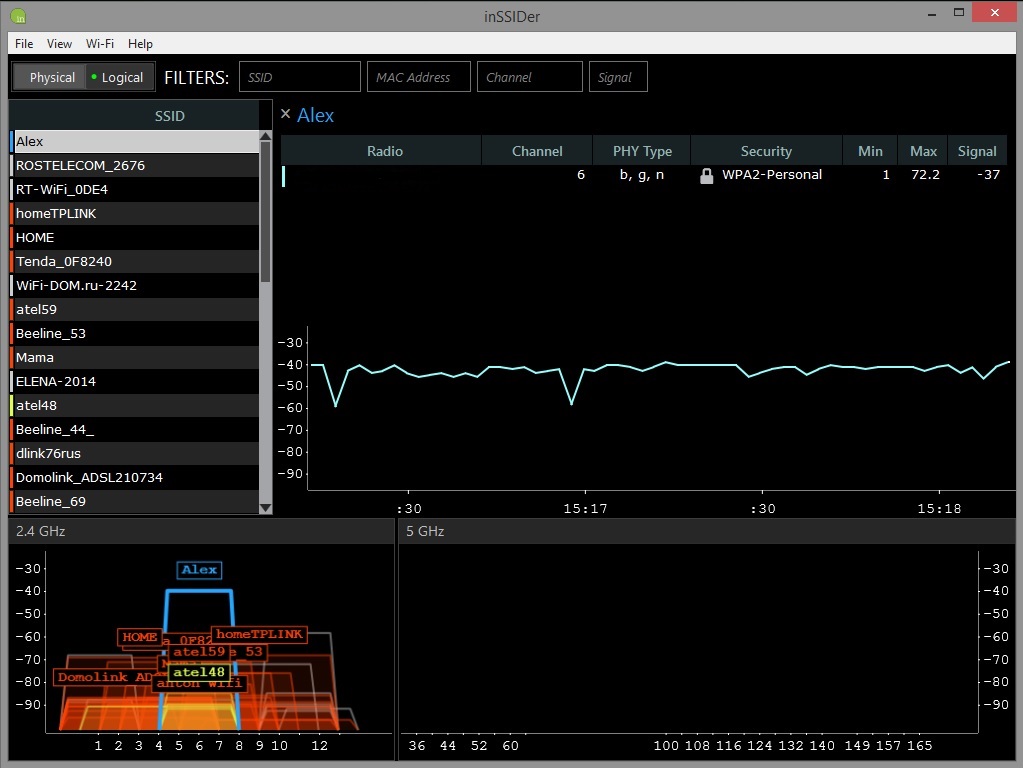Click the Alex label in 2.4 GHz chart
This screenshot has width=1023, height=768.
pyautogui.click(x=199, y=570)
